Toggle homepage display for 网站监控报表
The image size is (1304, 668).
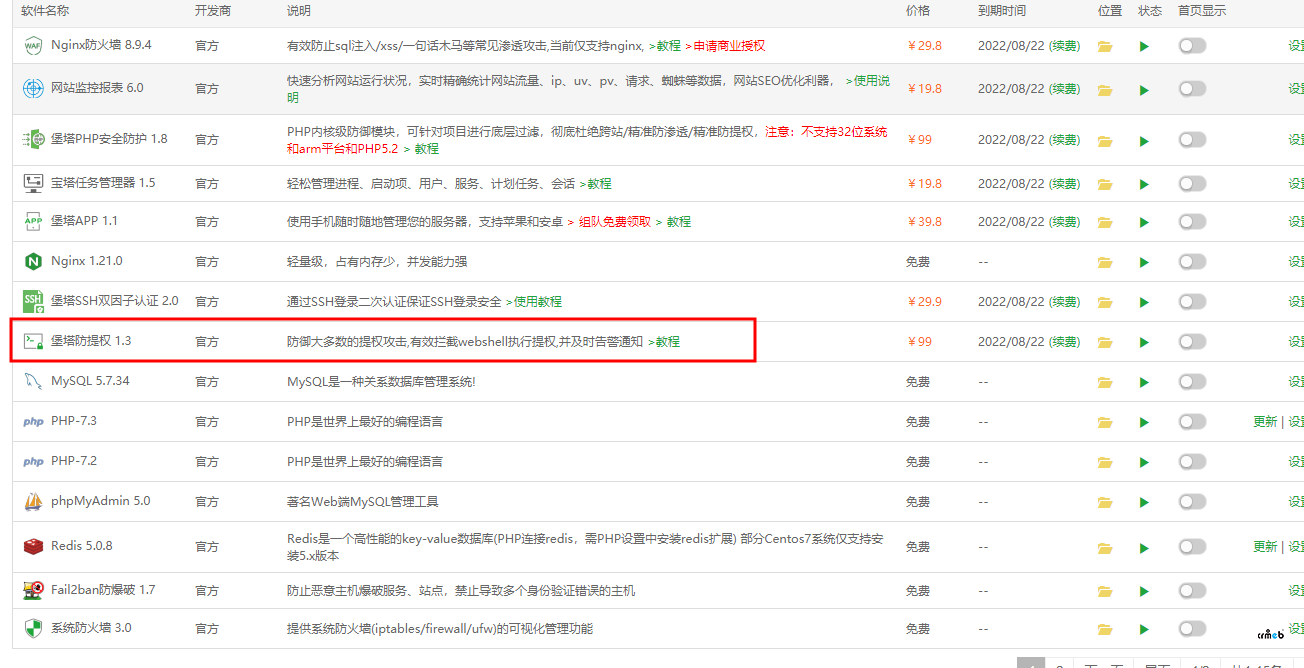[1192, 88]
